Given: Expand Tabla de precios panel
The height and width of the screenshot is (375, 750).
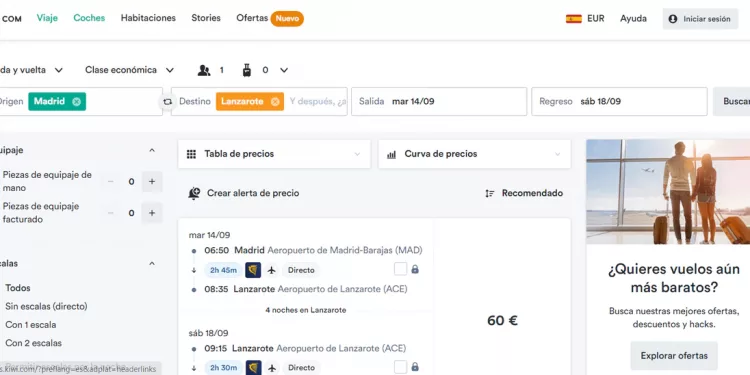Looking at the screenshot, I should (274, 154).
